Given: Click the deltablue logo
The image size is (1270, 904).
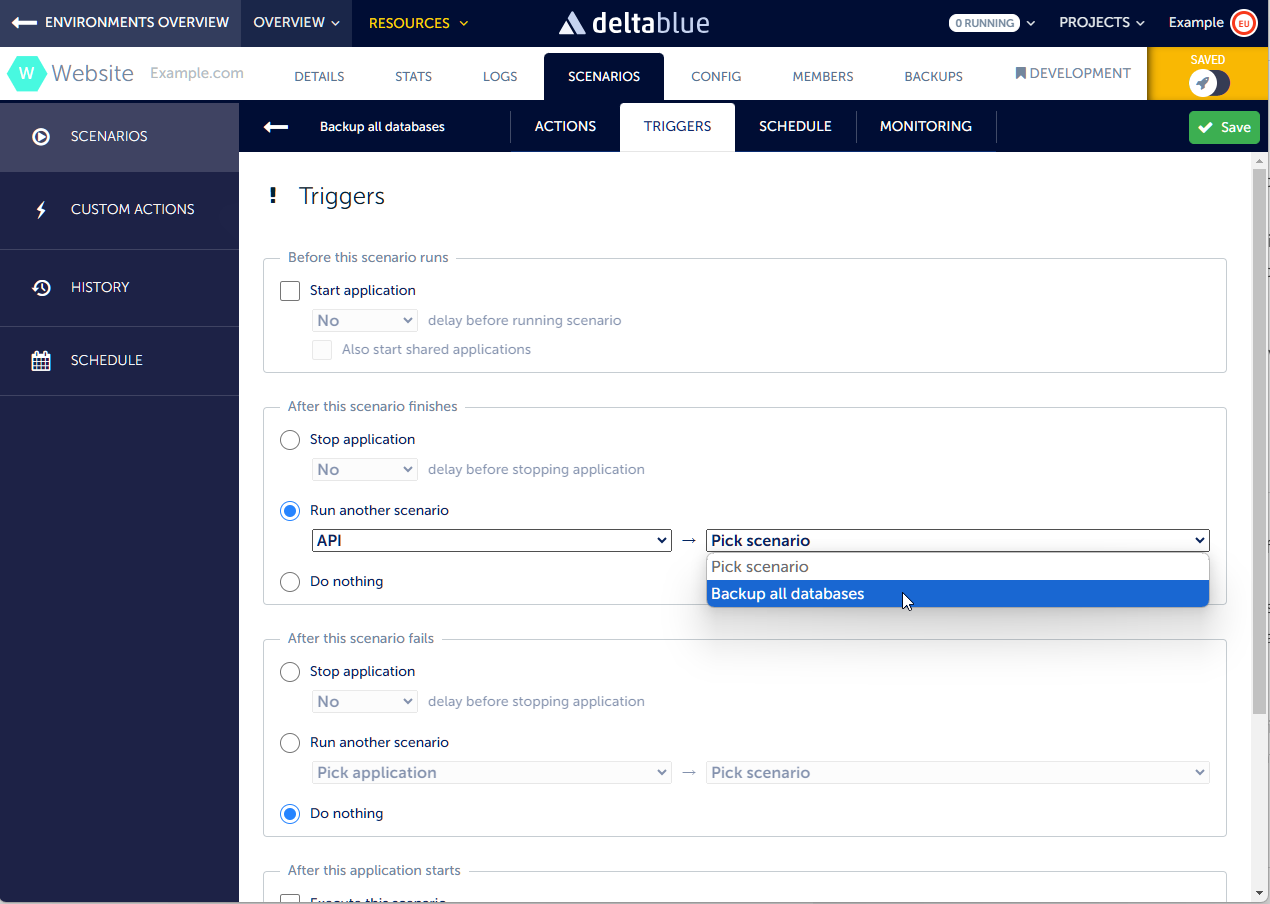Looking at the screenshot, I should pyautogui.click(x=634, y=23).
